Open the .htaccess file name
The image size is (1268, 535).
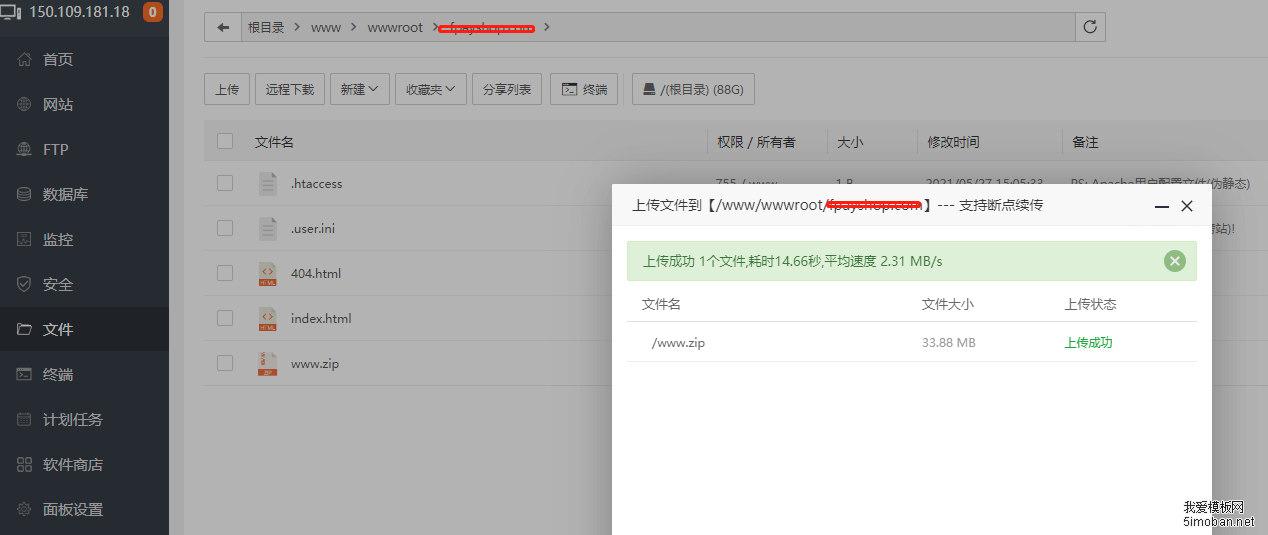[317, 184]
